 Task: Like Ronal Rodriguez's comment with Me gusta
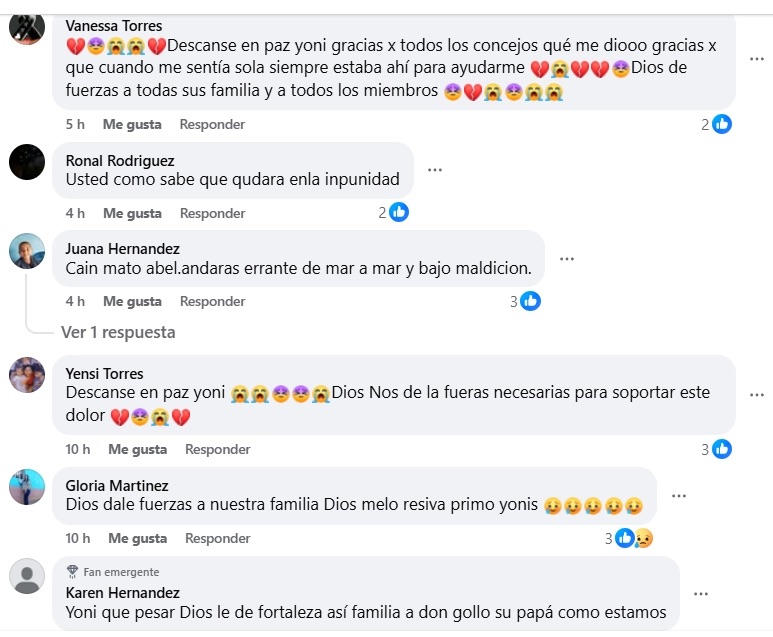pyautogui.click(x=132, y=213)
